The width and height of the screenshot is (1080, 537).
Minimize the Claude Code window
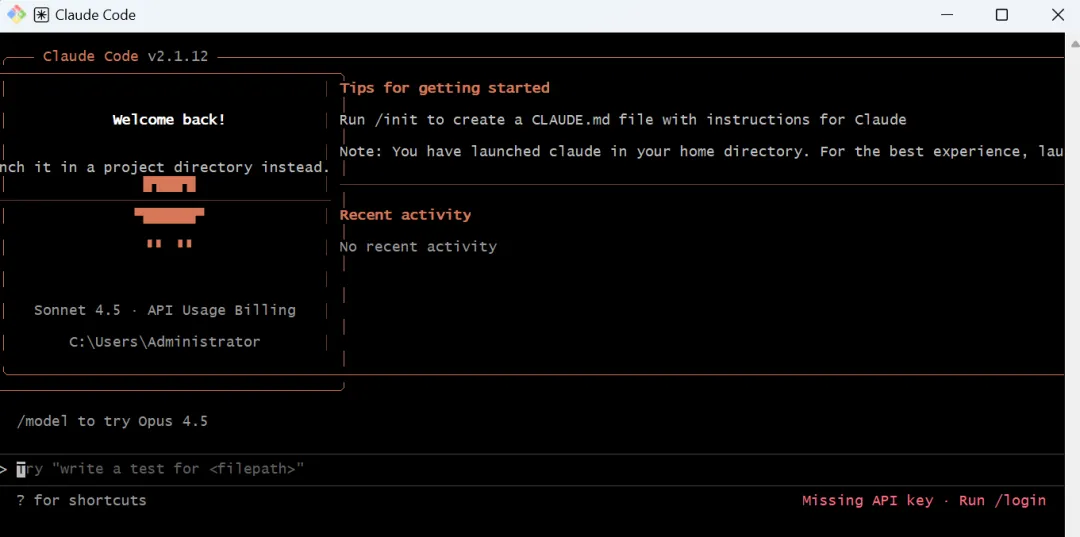point(948,14)
